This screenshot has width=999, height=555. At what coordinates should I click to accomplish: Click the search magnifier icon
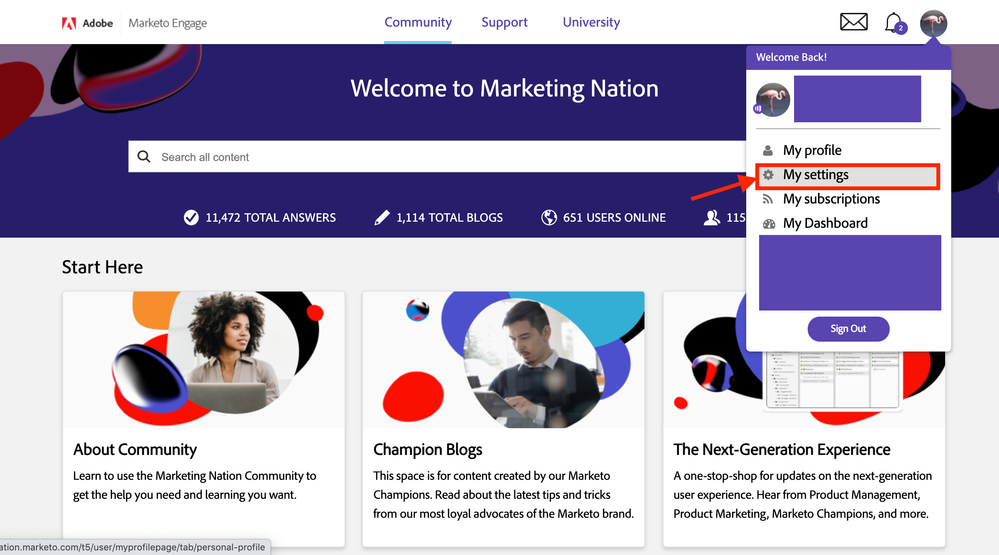point(144,156)
